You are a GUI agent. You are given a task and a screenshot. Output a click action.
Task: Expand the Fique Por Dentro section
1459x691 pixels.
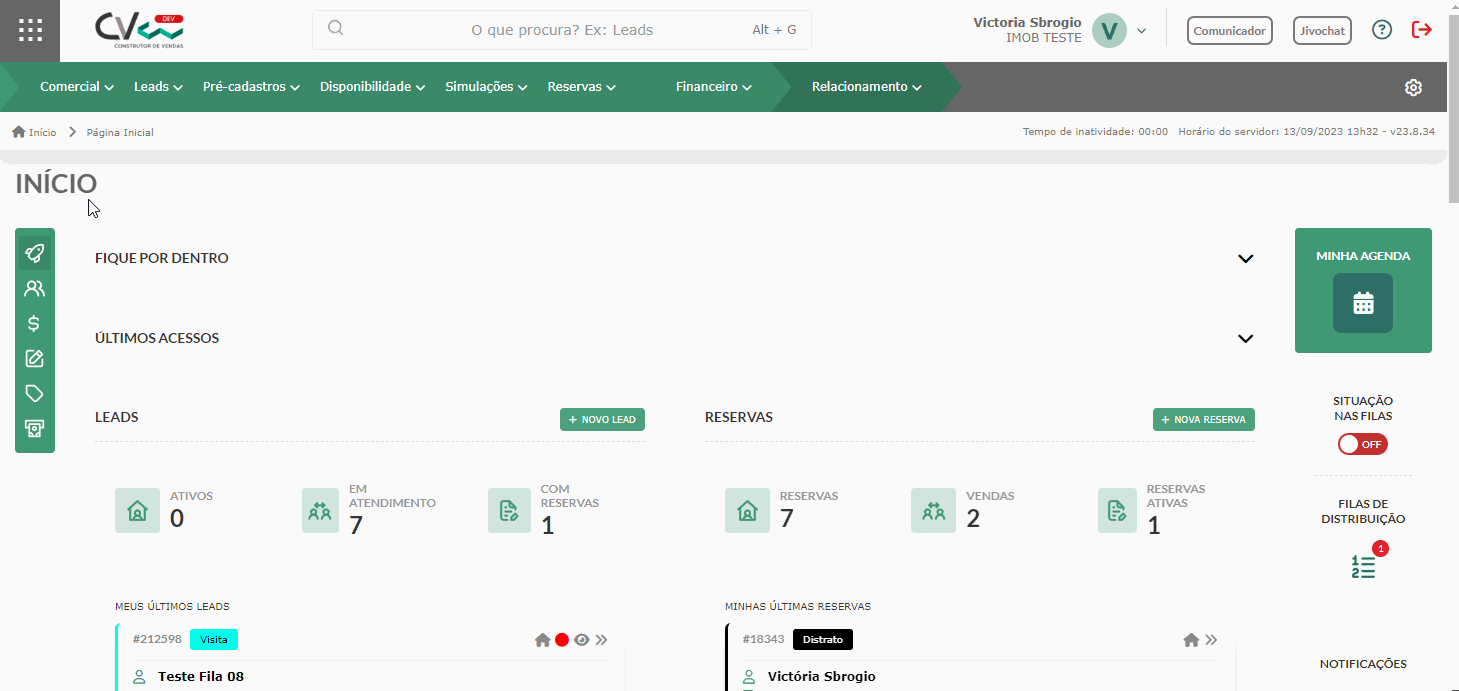tap(1245, 259)
